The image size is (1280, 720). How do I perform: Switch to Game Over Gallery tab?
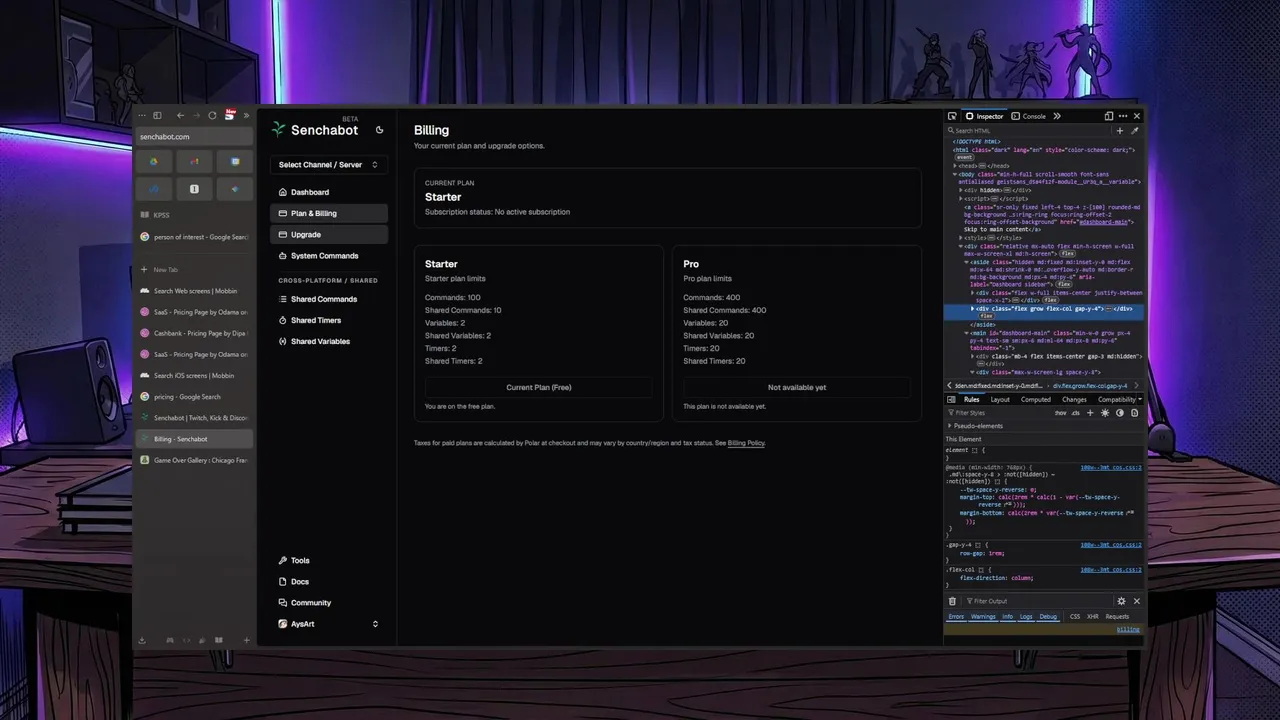point(194,460)
